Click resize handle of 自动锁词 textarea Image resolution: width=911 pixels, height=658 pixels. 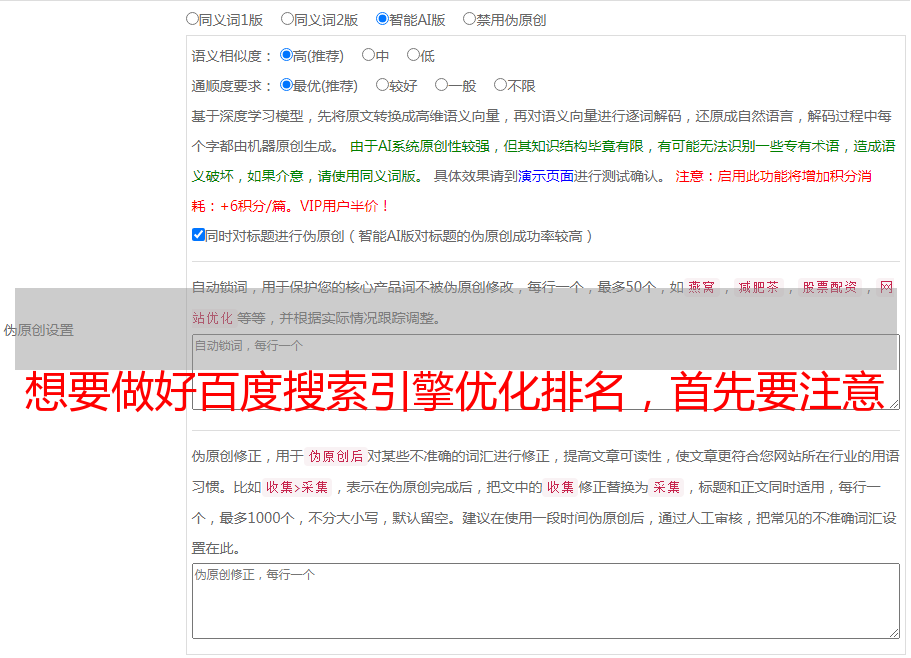pos(894,404)
